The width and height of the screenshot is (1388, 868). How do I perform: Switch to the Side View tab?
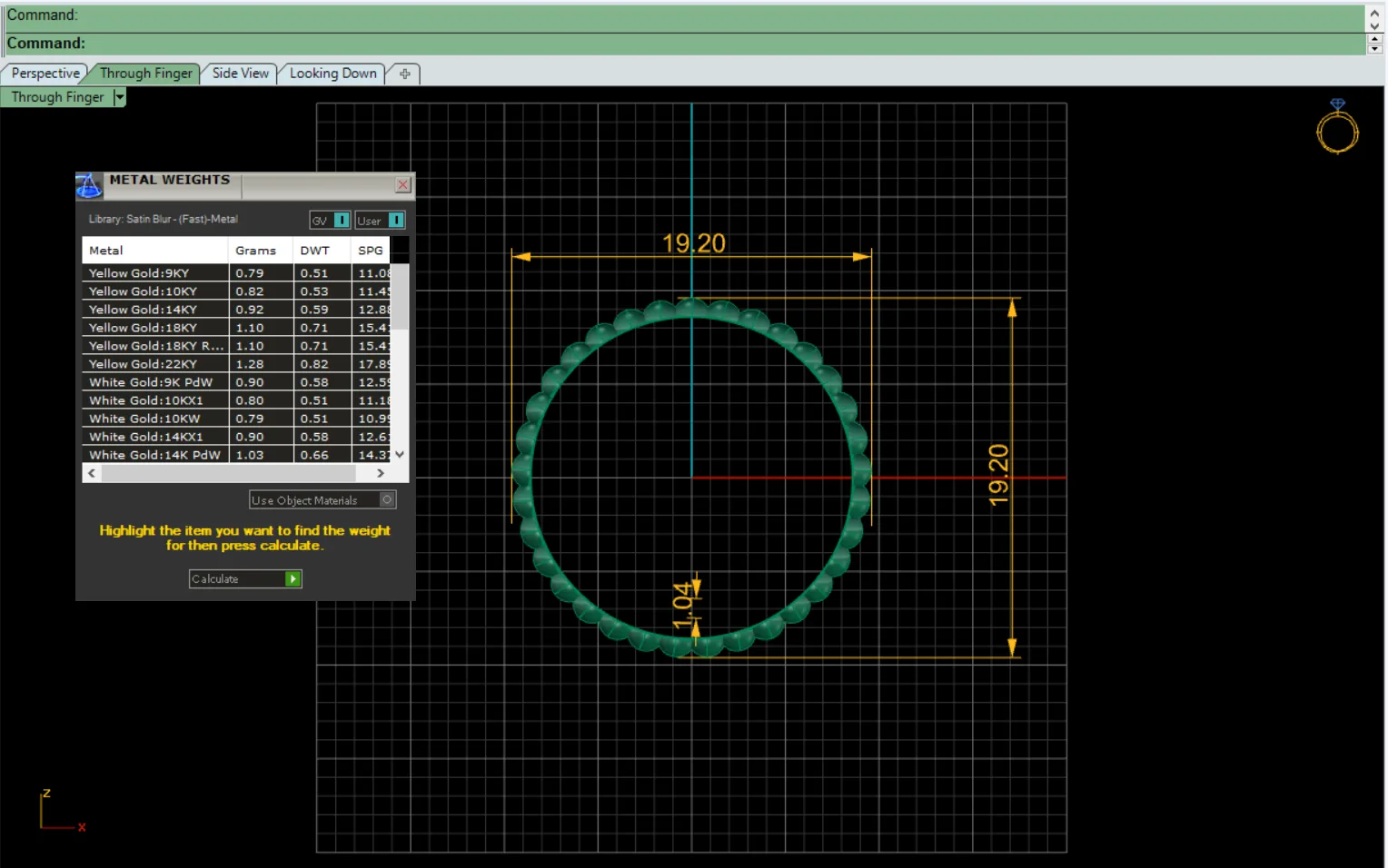tap(240, 74)
